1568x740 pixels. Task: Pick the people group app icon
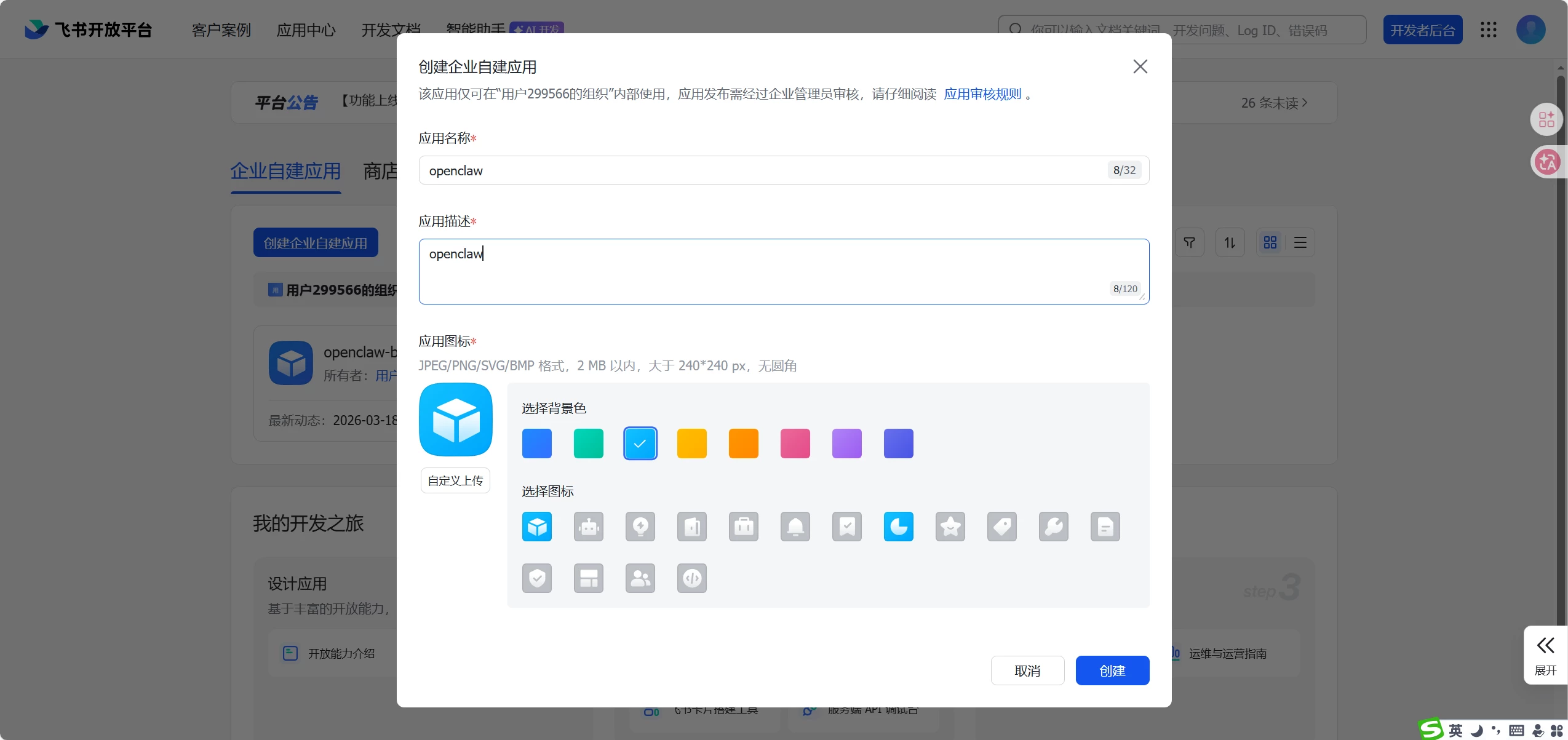640,578
